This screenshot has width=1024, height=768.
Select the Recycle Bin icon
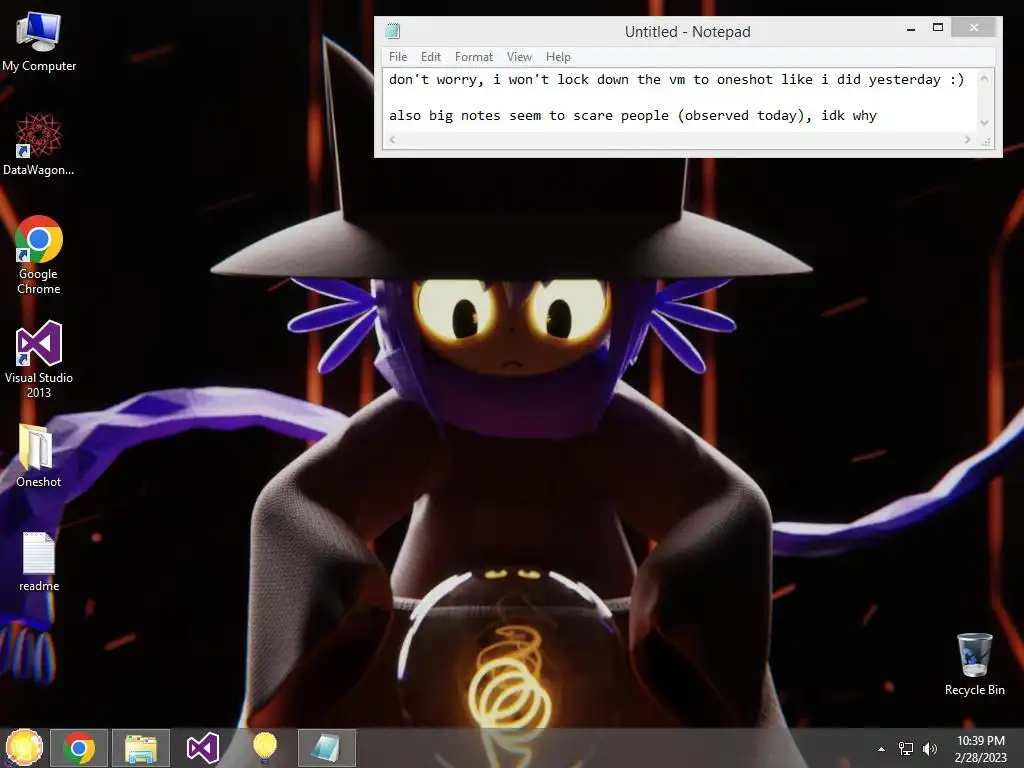pyautogui.click(x=974, y=664)
